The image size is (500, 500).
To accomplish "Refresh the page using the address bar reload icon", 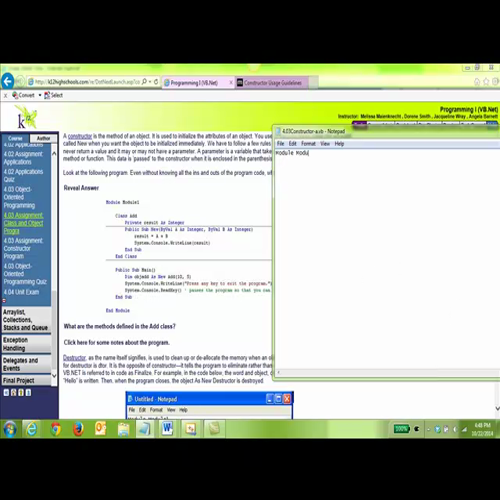I will (156, 81).
